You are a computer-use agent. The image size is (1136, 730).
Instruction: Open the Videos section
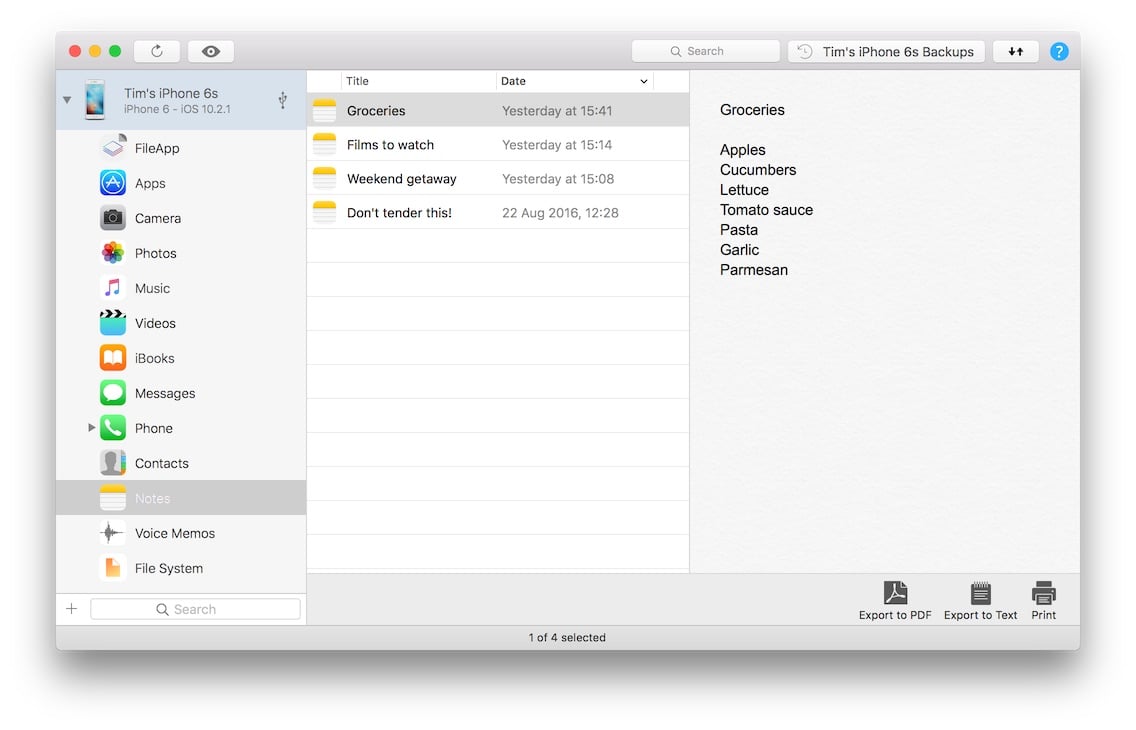(155, 323)
